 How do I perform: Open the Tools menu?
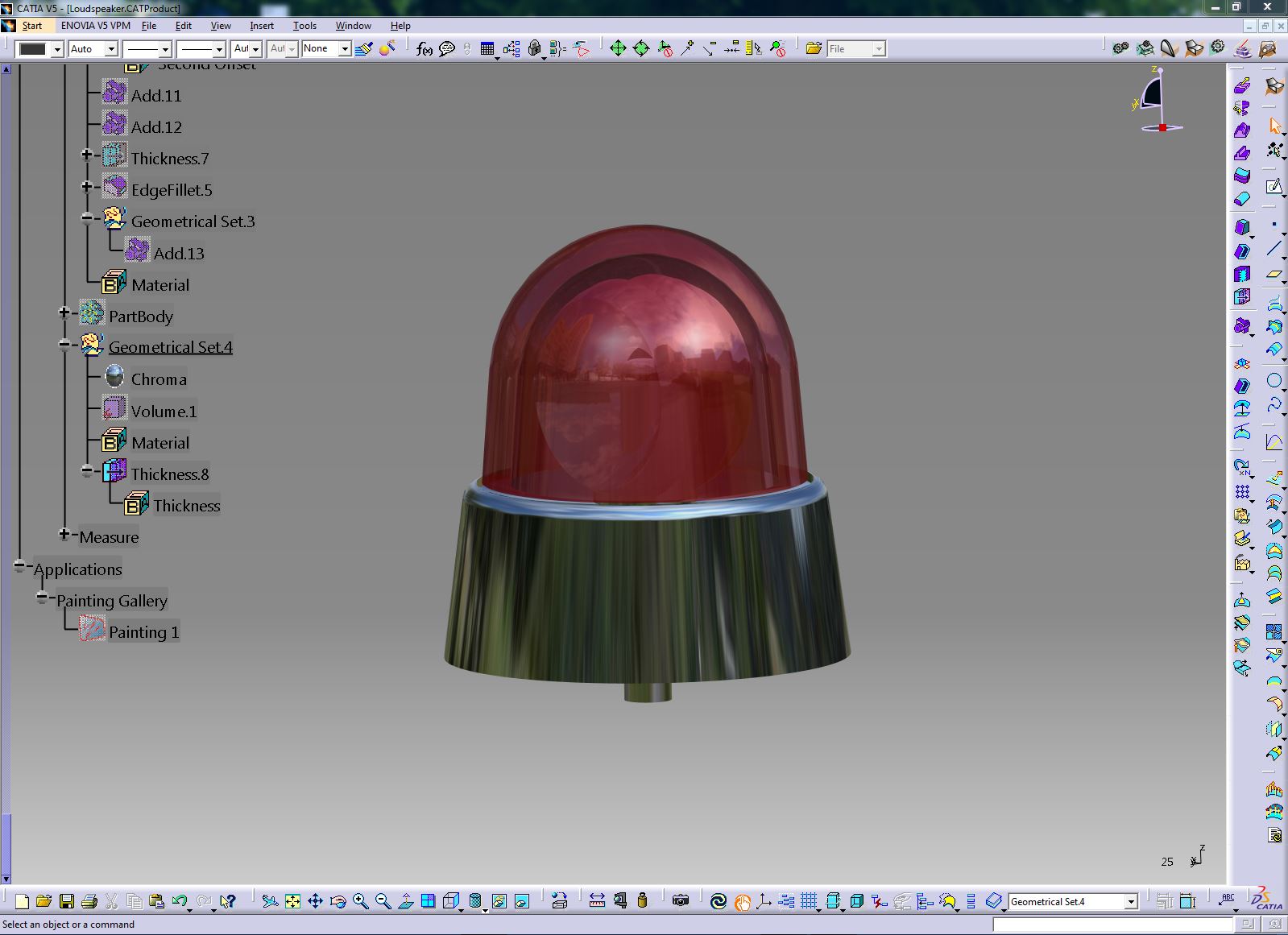[304, 26]
